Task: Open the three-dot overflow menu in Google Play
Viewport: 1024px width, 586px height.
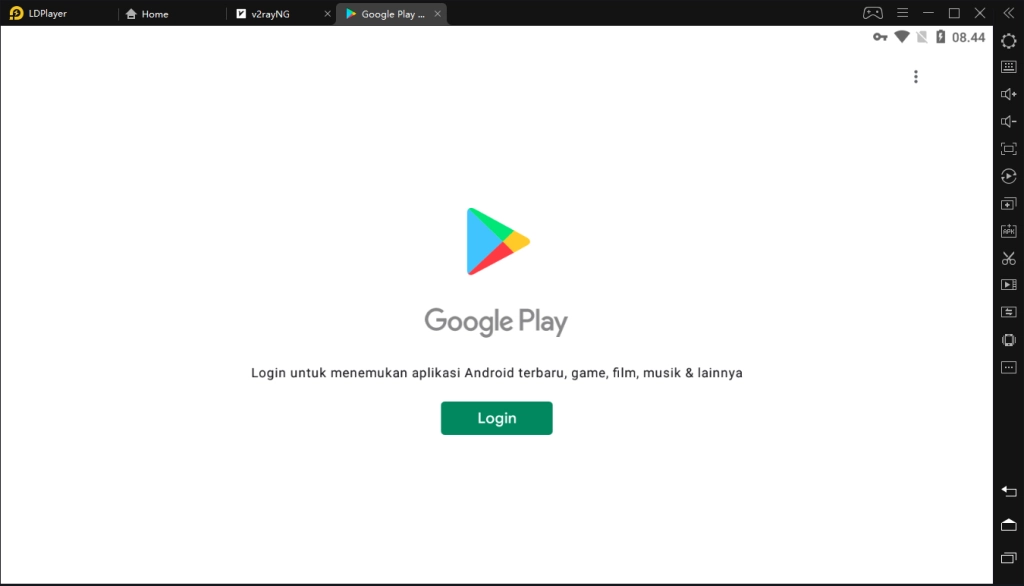Action: pyautogui.click(x=916, y=77)
